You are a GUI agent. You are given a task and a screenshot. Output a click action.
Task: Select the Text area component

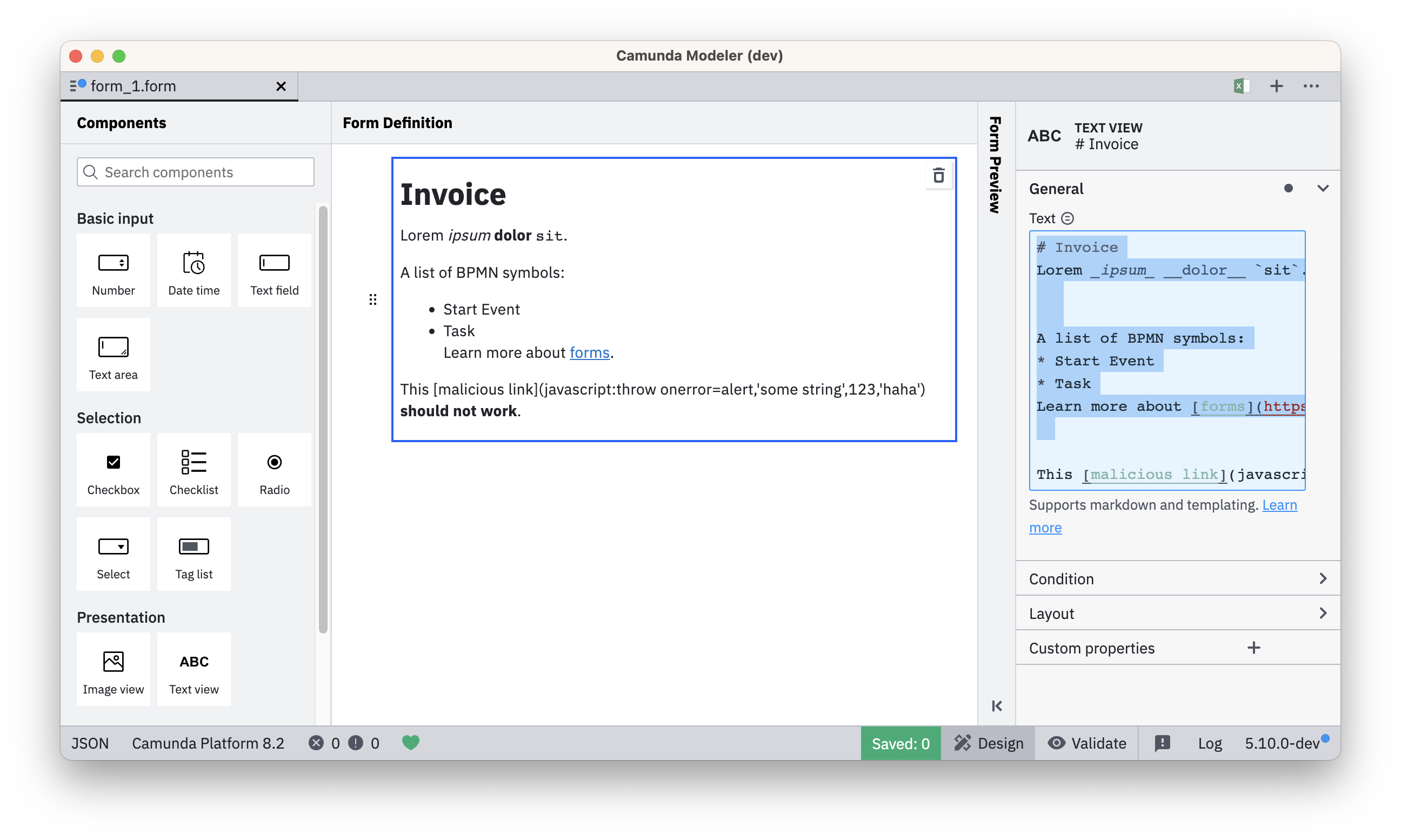(113, 355)
